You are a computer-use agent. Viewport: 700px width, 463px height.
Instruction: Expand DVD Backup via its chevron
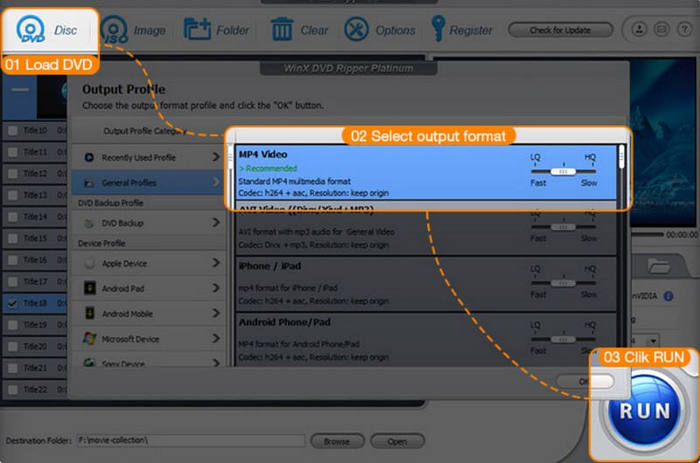[216, 222]
